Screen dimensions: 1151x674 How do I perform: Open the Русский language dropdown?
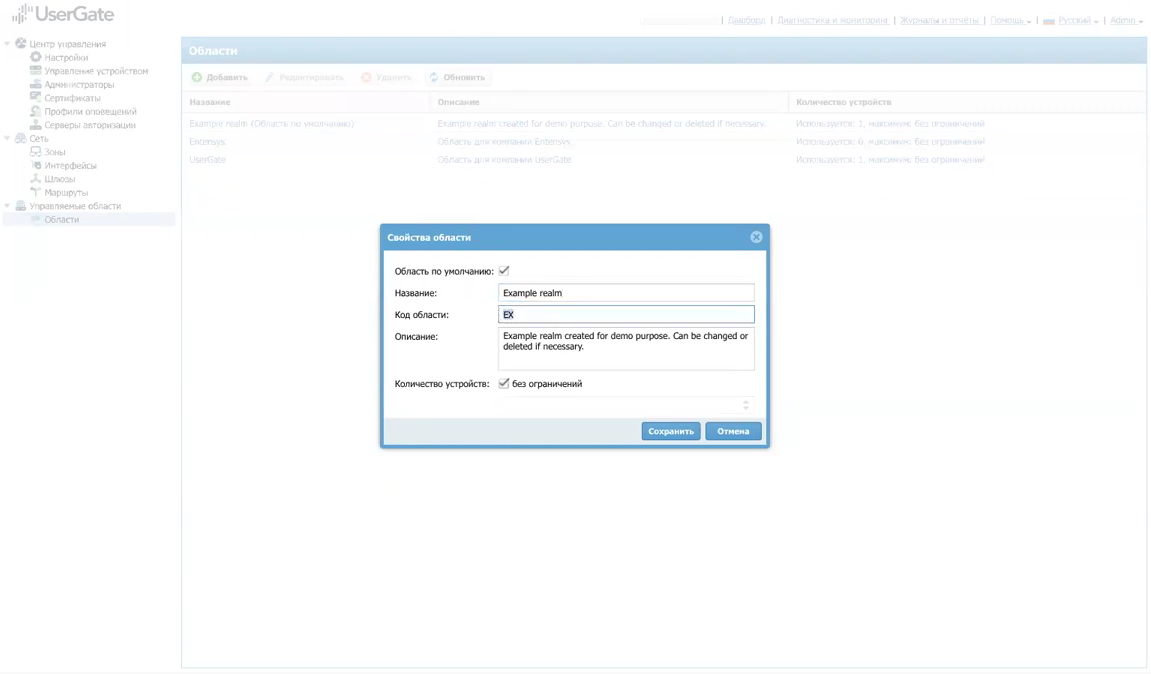pos(1078,21)
